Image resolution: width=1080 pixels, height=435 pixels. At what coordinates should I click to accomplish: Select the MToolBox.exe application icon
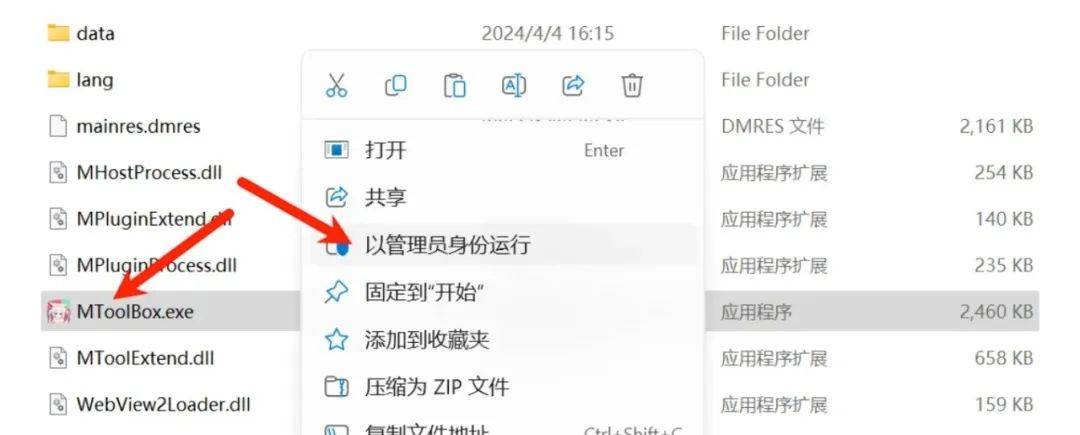click(x=59, y=312)
